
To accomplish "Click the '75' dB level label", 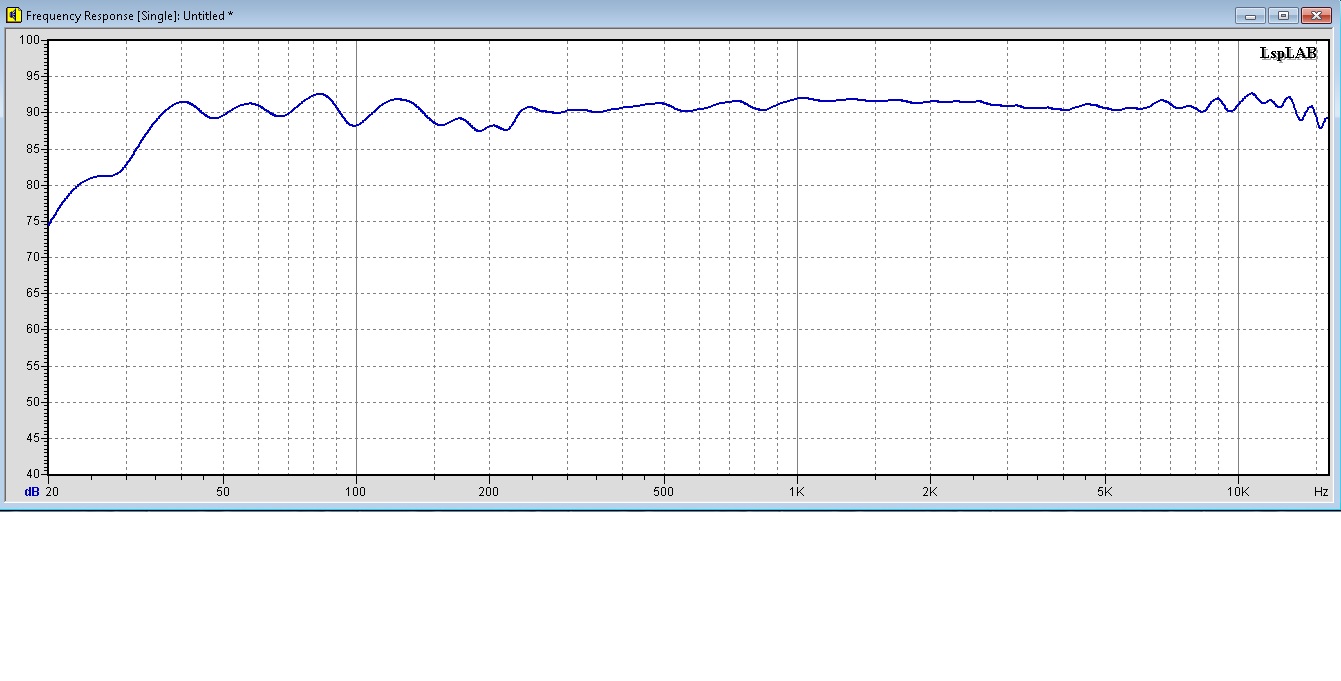I will coord(32,221).
